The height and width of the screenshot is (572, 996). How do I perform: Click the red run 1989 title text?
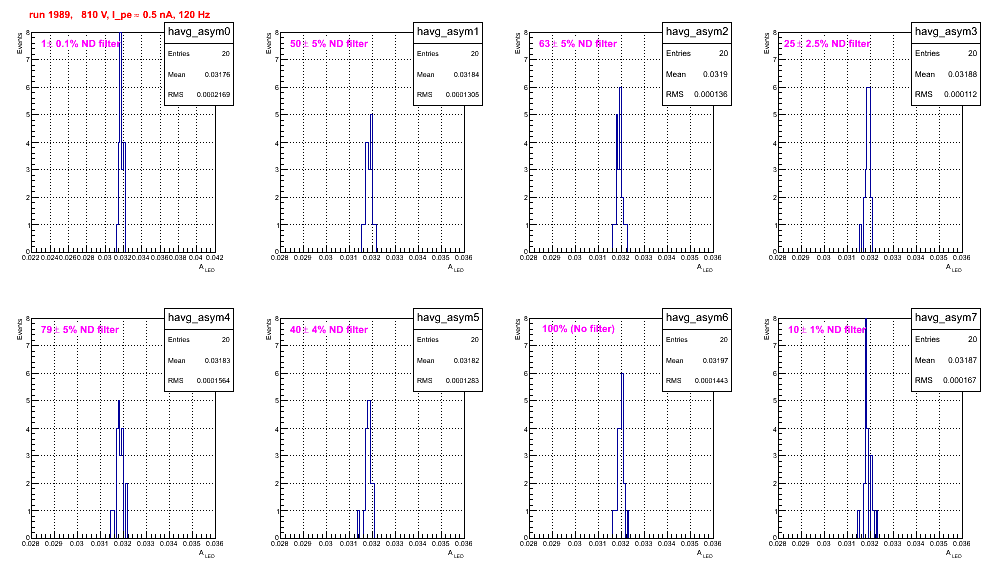pos(119,15)
